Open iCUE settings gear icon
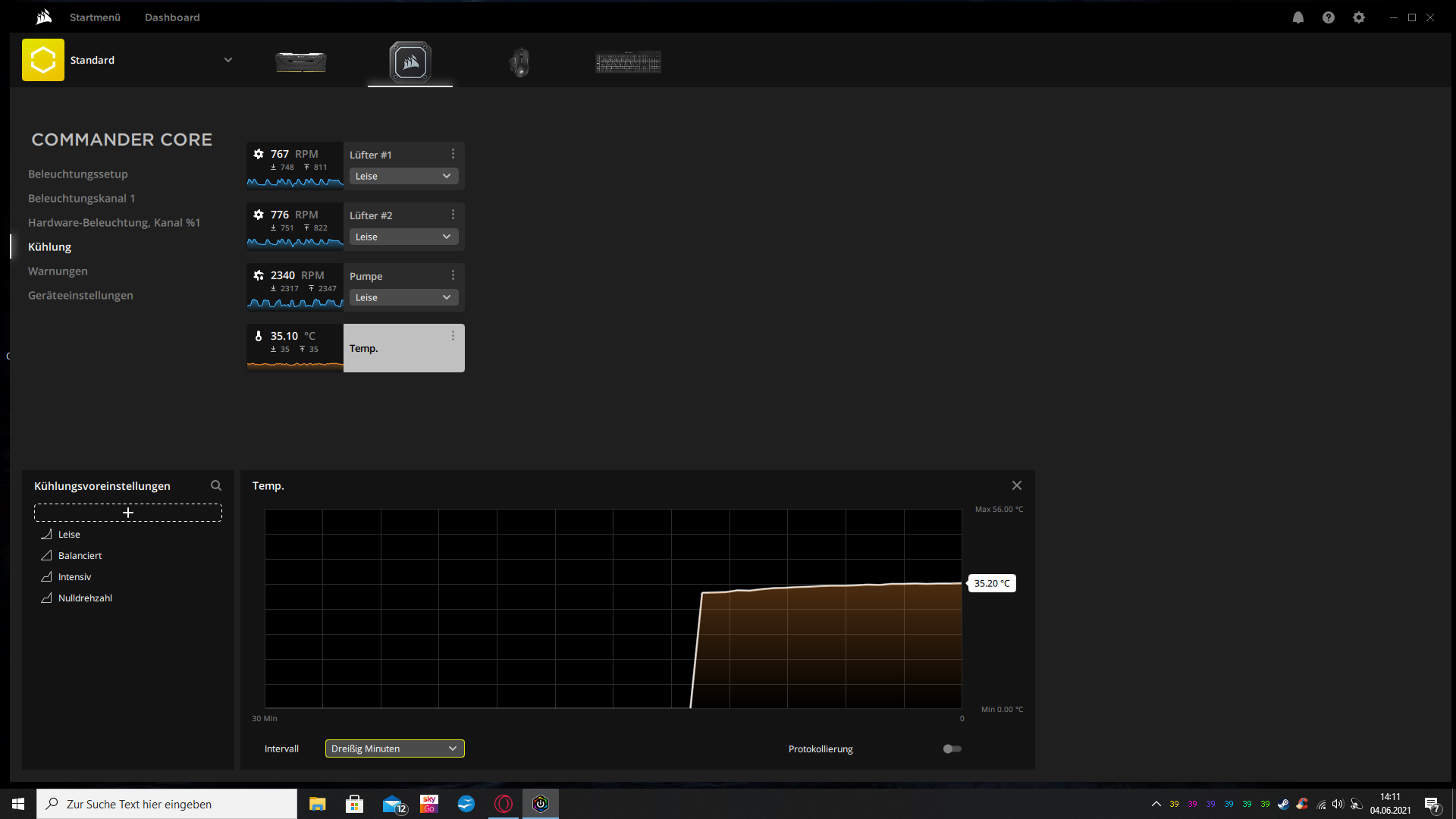Image resolution: width=1456 pixels, height=819 pixels. tap(1359, 17)
